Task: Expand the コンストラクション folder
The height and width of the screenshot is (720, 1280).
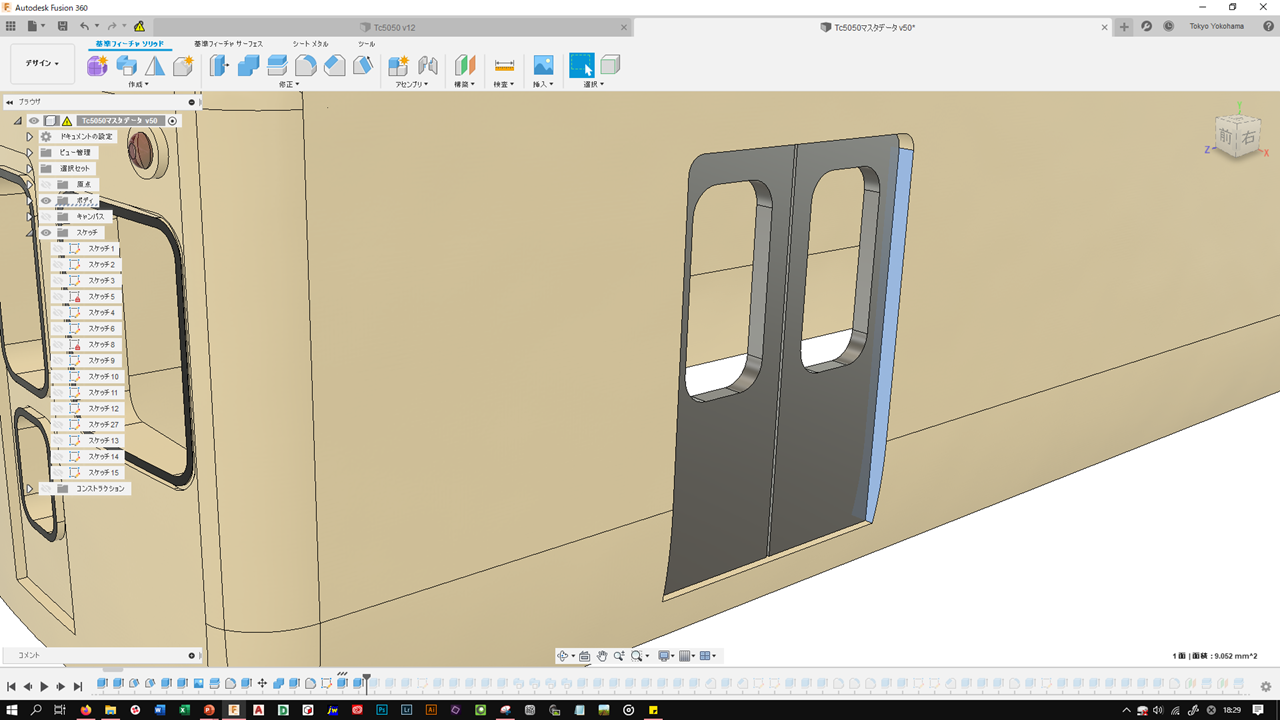Action: click(x=30, y=489)
